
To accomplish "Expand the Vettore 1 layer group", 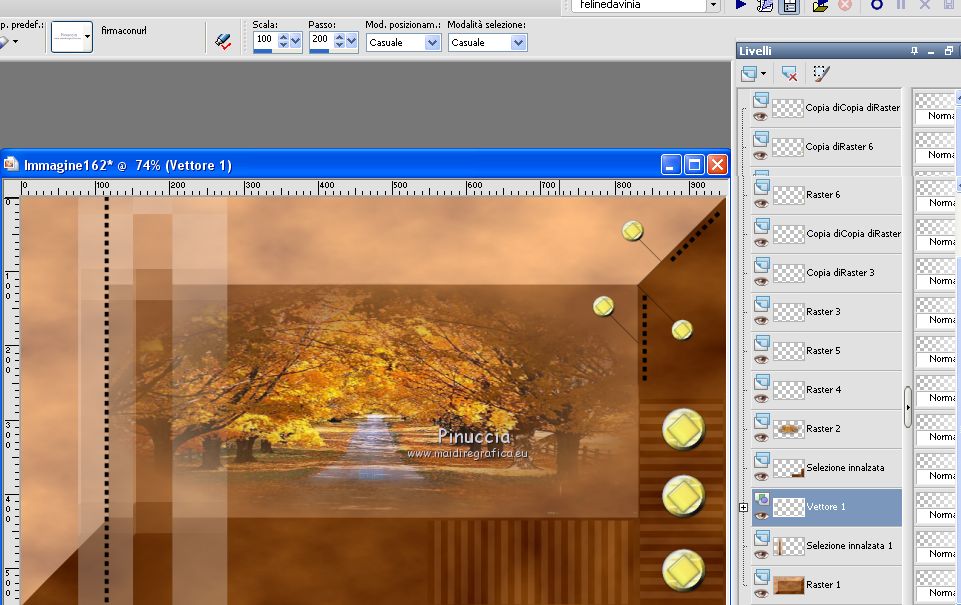I will pos(743,508).
